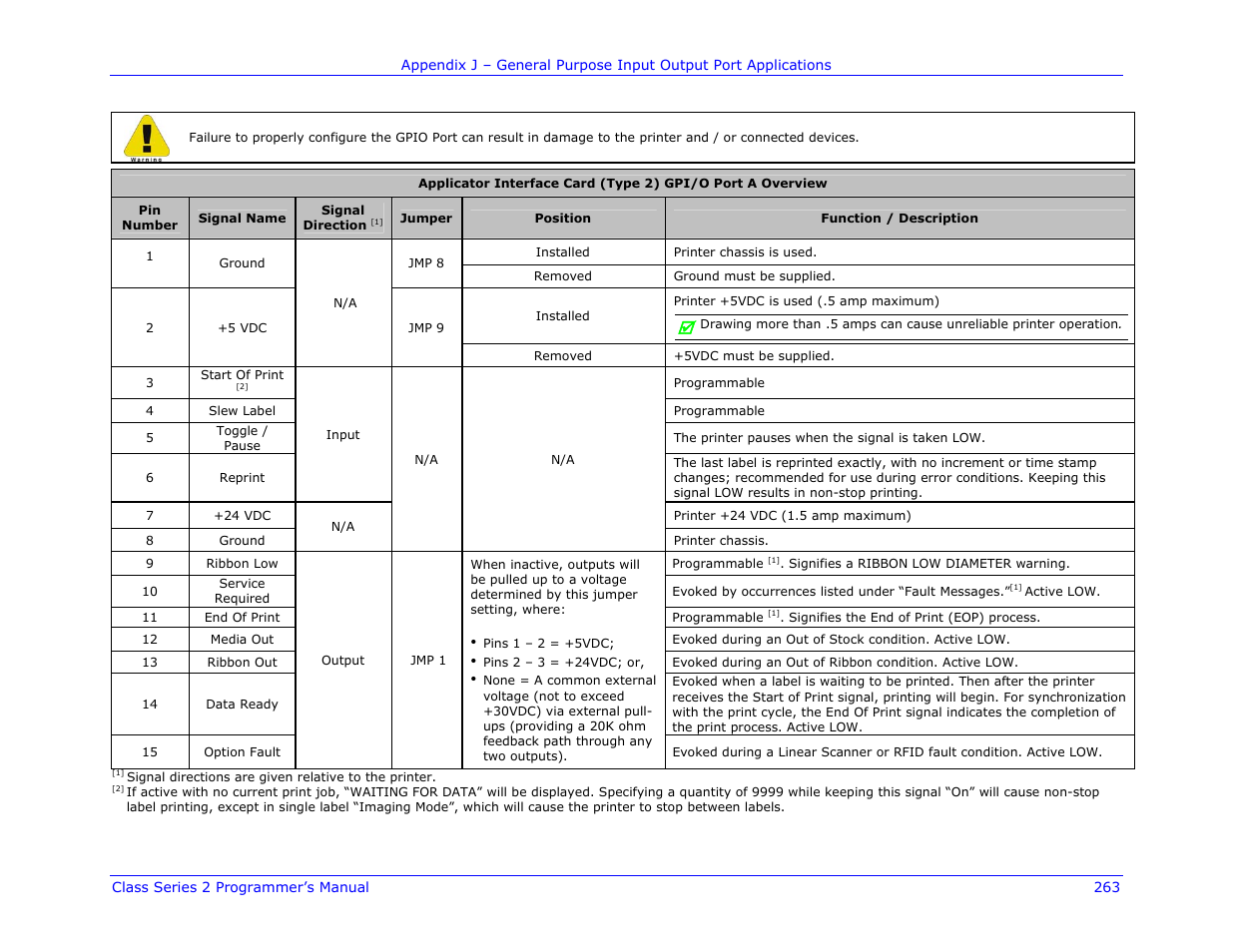Screen dimensions: 1233x952
Task: Select 'Printer +5VDC is used (.5 amp maximum)' text
Action: tap(807, 301)
